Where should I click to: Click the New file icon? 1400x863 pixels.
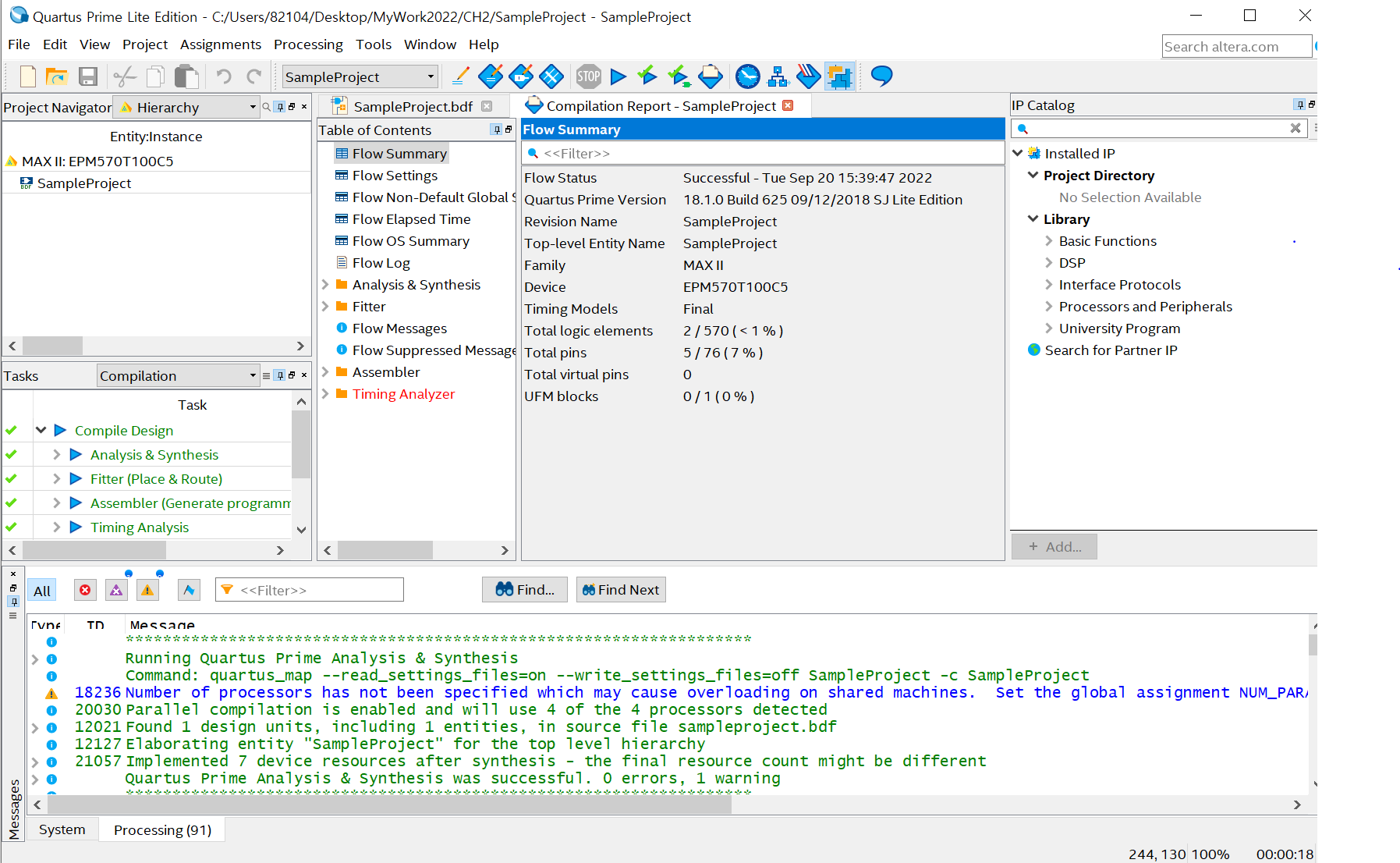[x=28, y=76]
